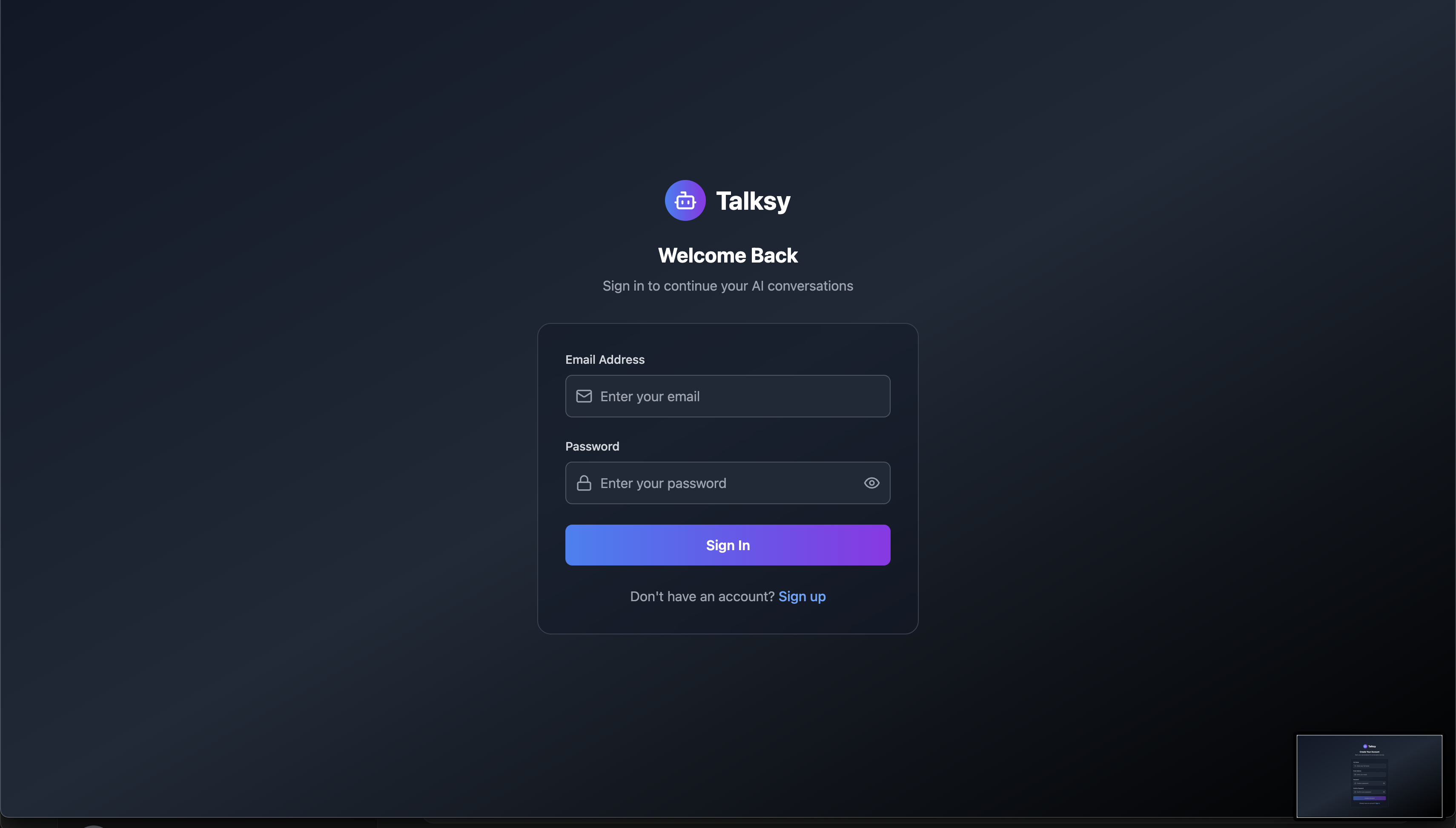Click the Sign In button
This screenshot has width=1456, height=828.
728,545
